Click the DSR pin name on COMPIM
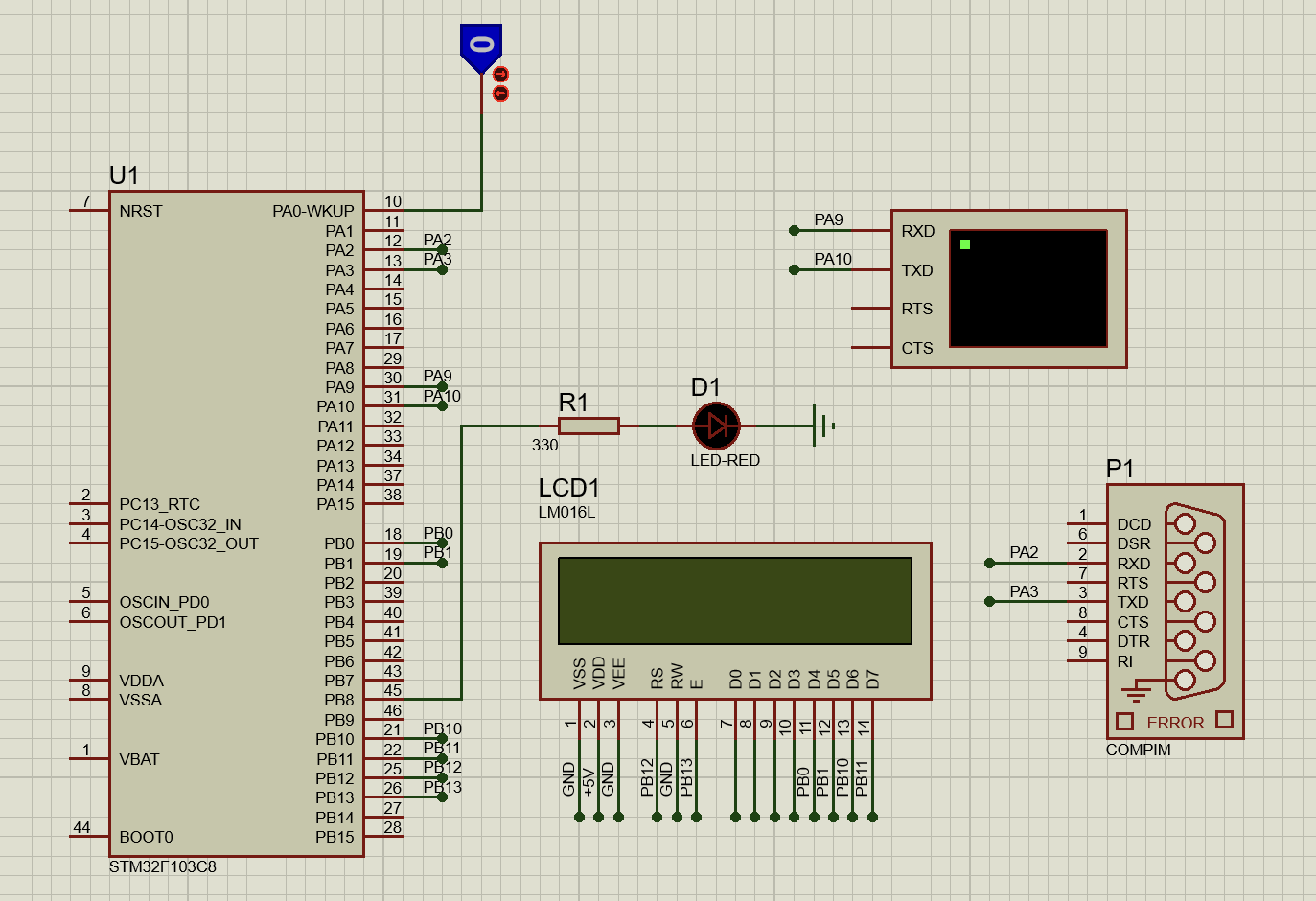 point(1134,543)
